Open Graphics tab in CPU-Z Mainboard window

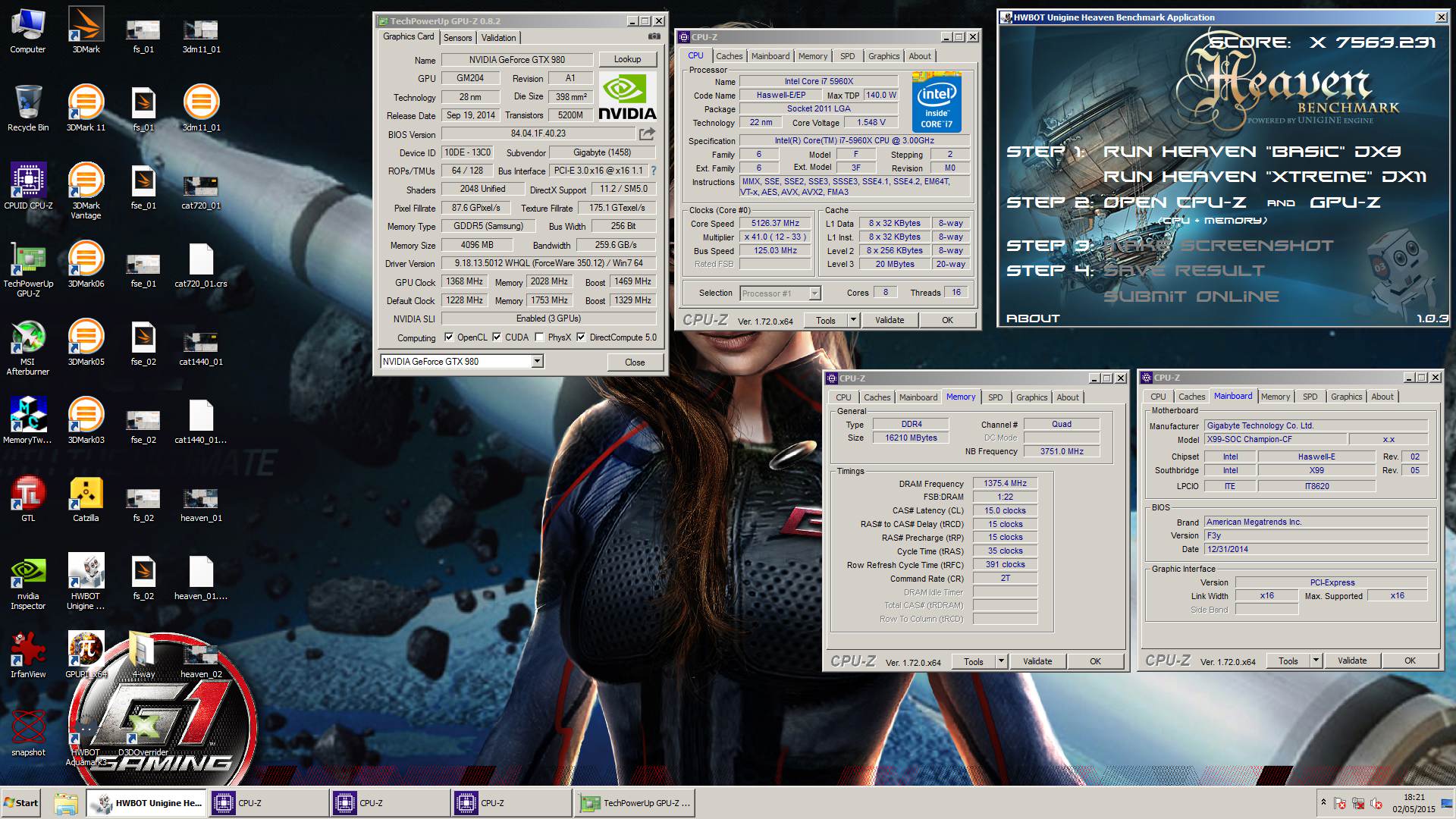click(x=1346, y=397)
